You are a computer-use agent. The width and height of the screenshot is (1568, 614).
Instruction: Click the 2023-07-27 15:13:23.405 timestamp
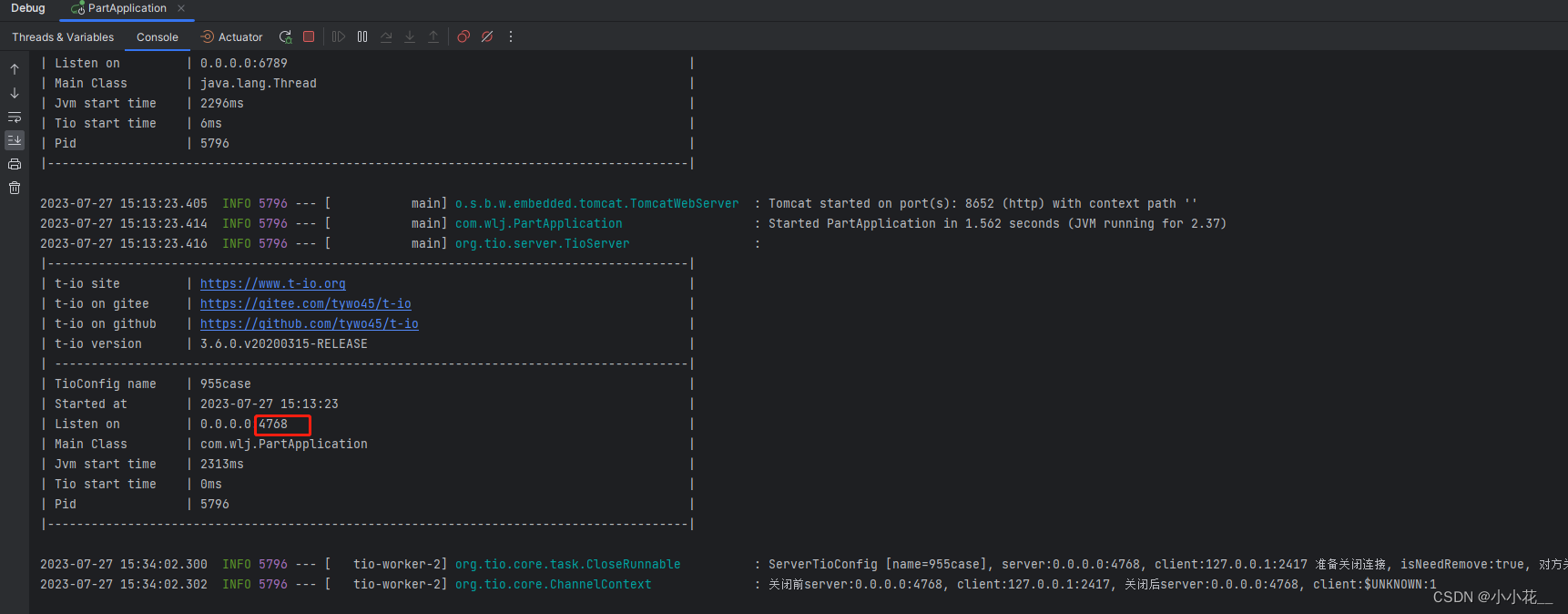tap(124, 203)
